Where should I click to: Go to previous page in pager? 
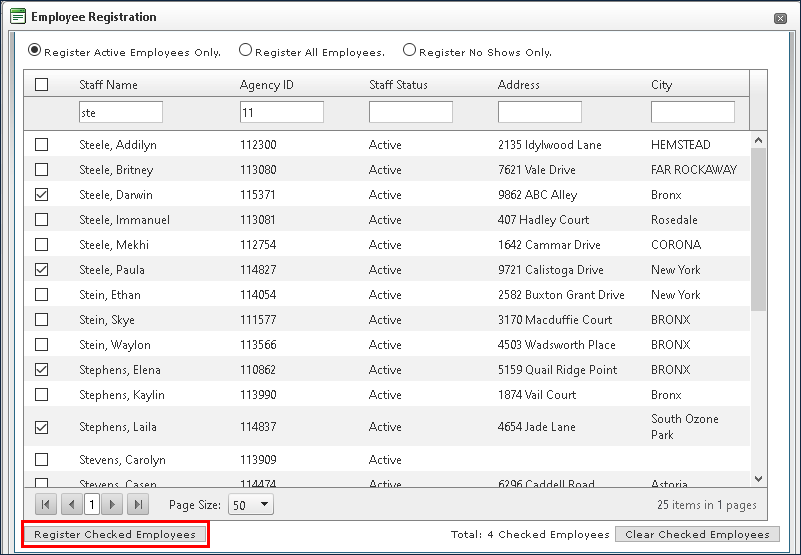[70, 505]
